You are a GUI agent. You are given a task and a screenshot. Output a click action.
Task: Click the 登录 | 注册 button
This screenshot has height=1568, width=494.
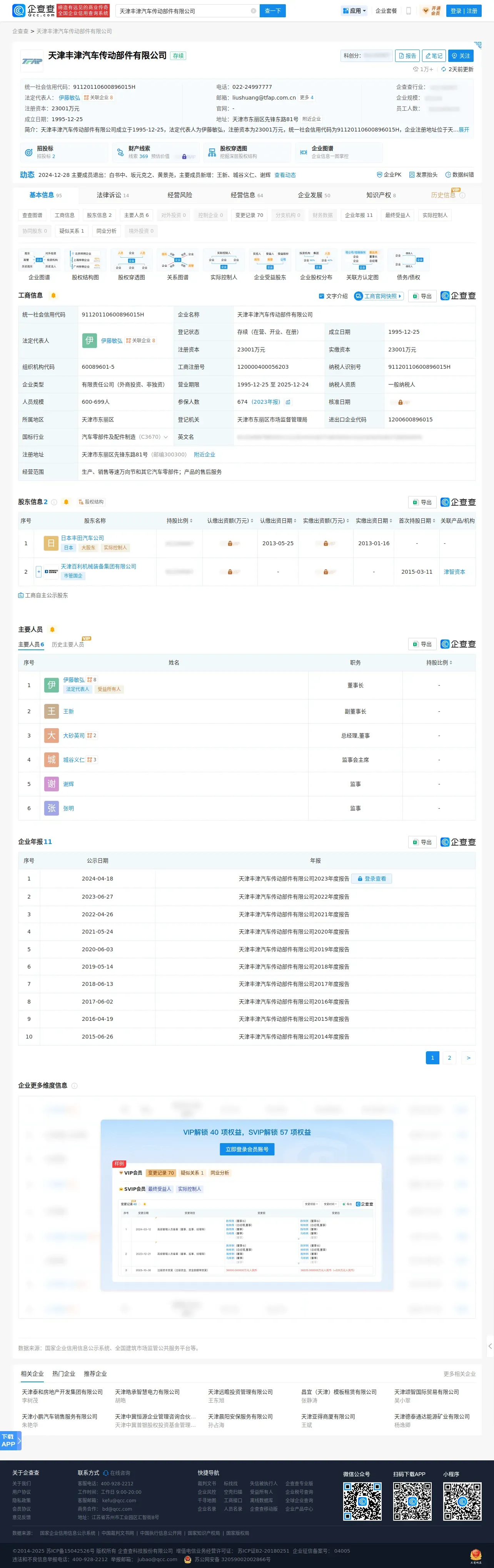464,11
